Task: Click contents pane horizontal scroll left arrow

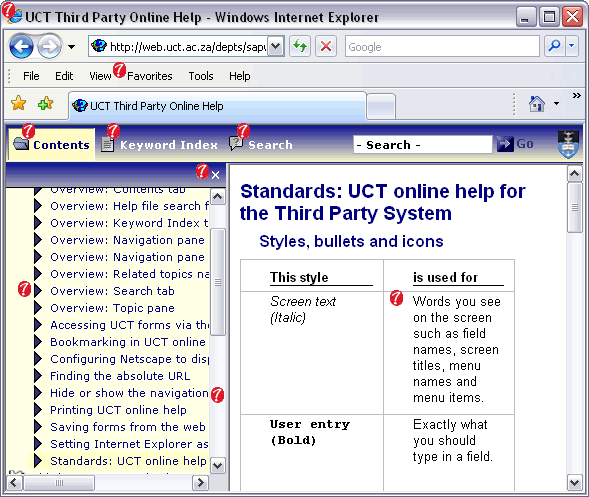Action: click(14, 482)
